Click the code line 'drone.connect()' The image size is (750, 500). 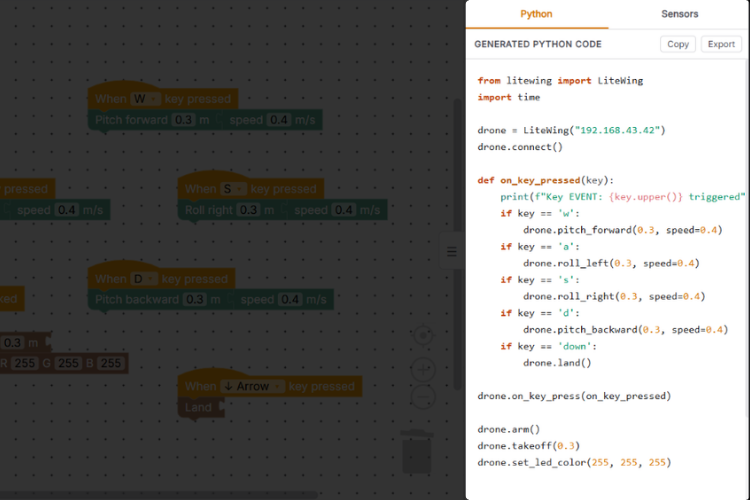pyautogui.click(x=520, y=147)
